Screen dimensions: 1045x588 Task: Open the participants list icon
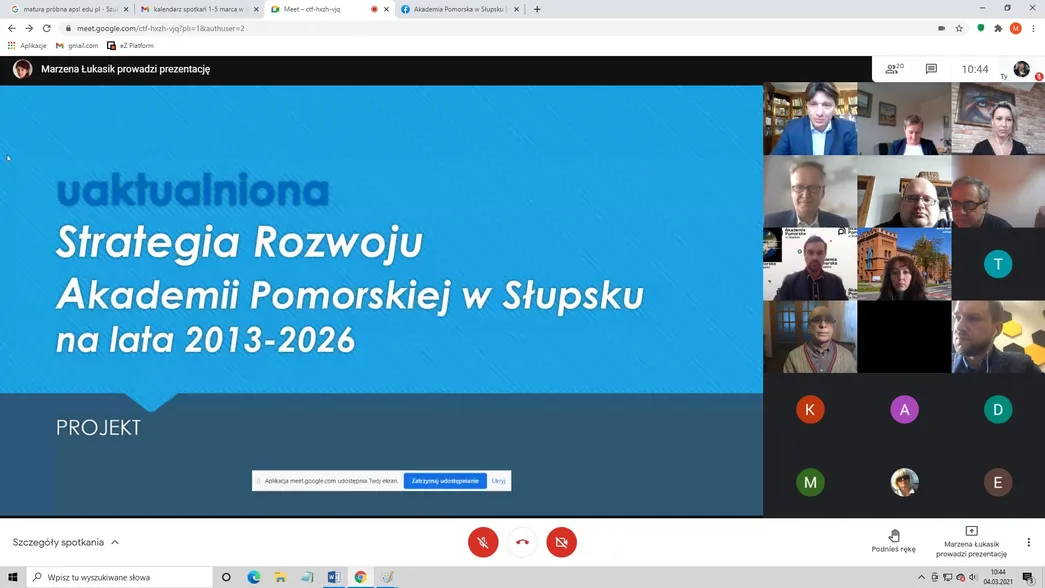tap(894, 69)
